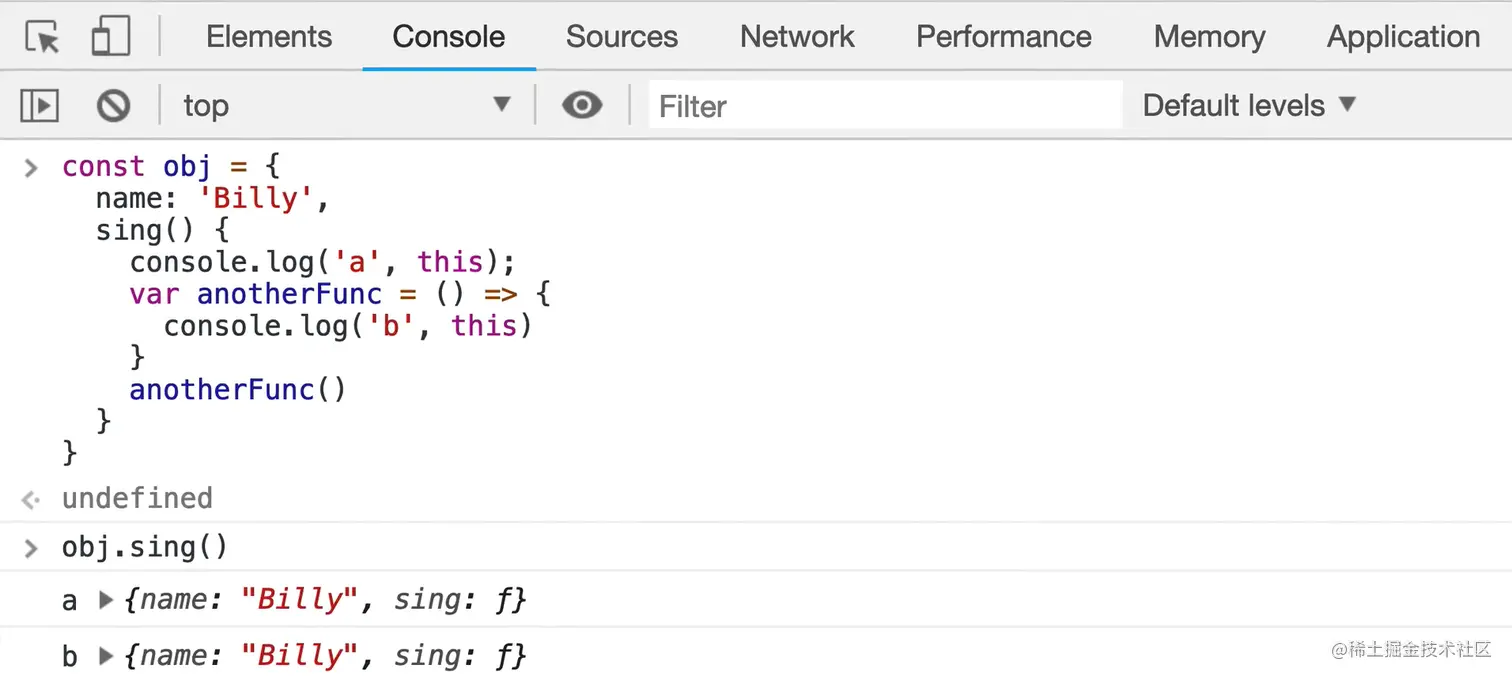Viewport: 1512px width, 680px height.
Task: Open the Sources tab
Action: coord(621,37)
